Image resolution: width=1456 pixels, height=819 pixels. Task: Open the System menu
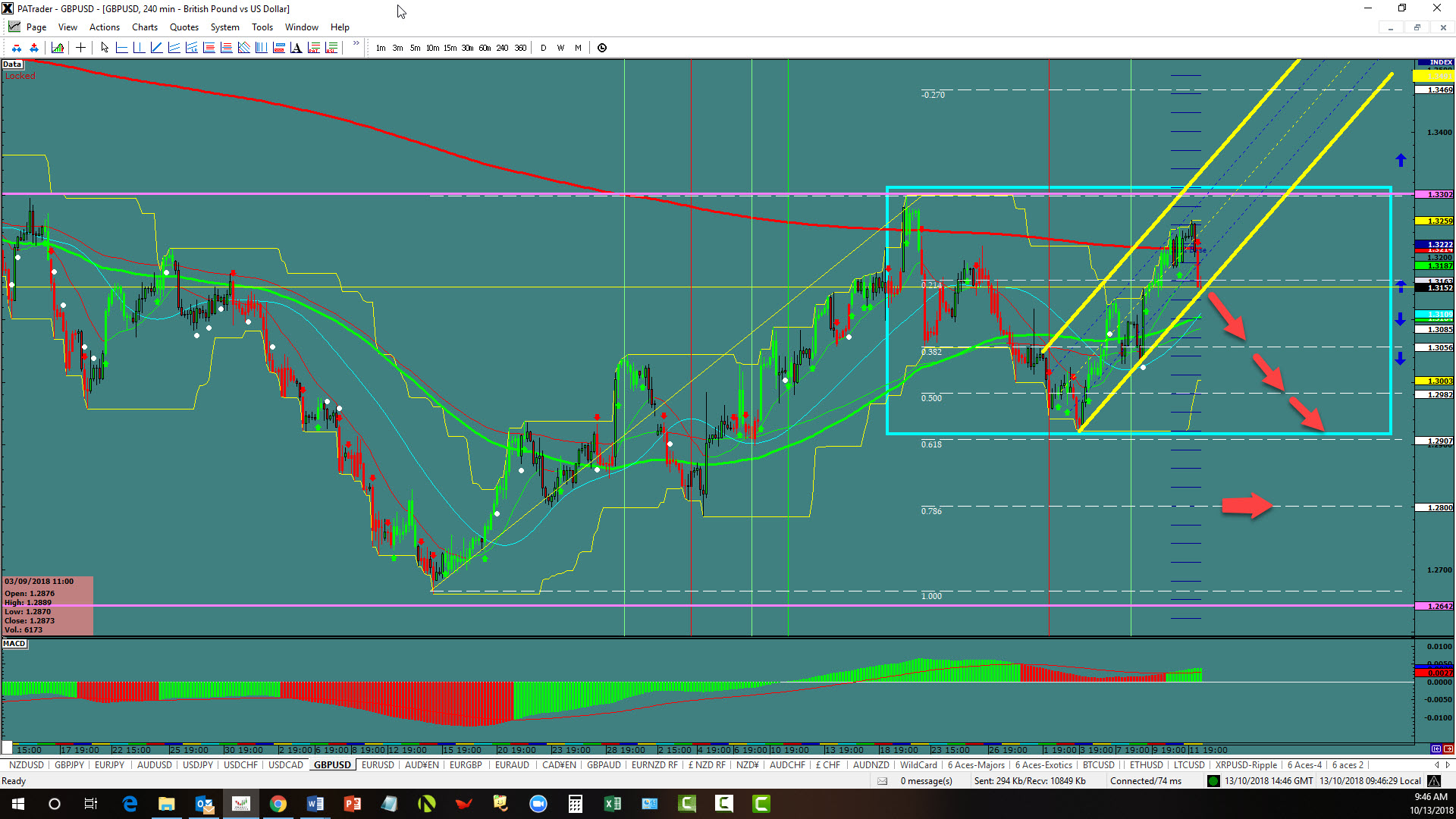coord(225,27)
